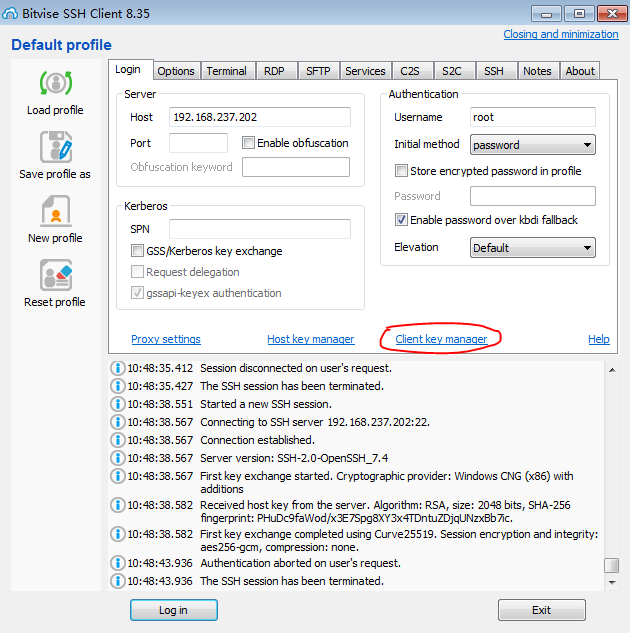Click the Host input field
Screen dimensions: 630x633
(x=260, y=117)
